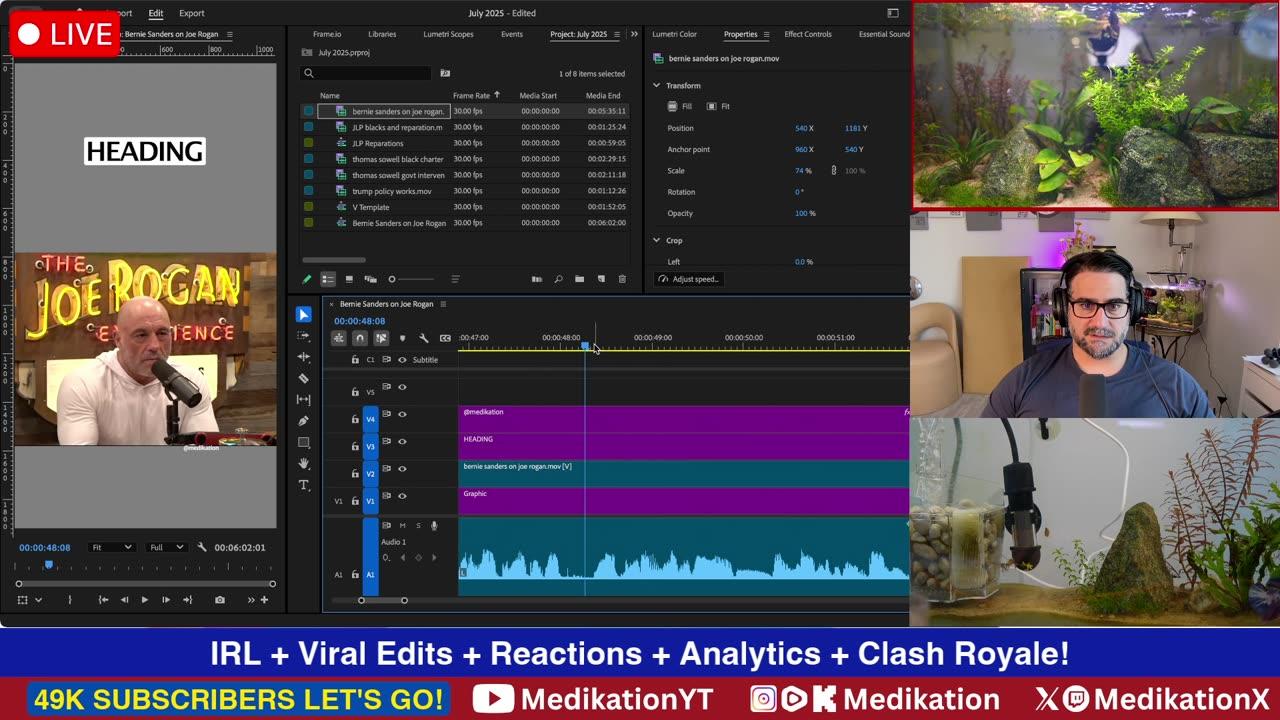Open the program monitor button editor plus
Screen dimensions: 1280x720
coord(264,600)
